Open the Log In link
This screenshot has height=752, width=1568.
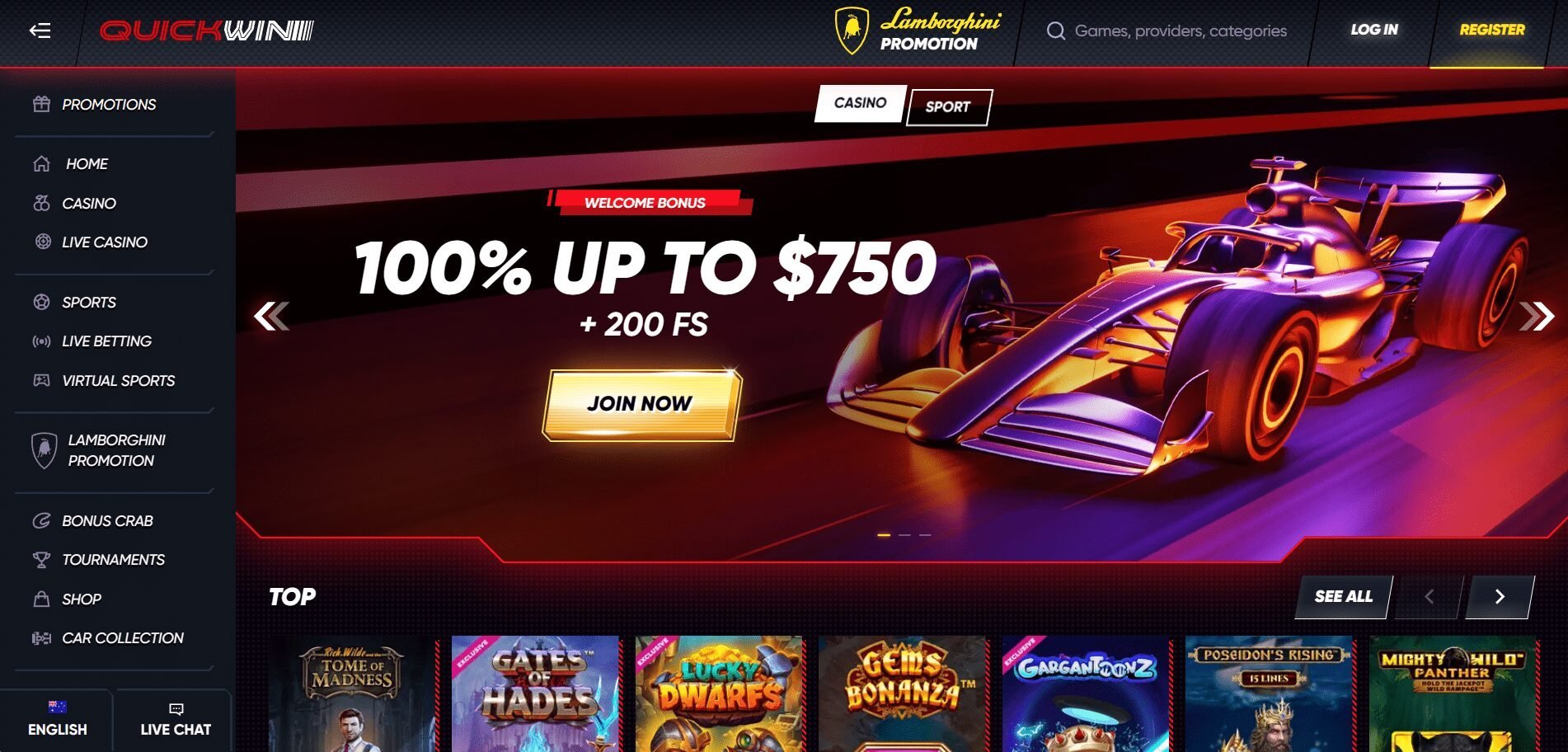tap(1374, 30)
